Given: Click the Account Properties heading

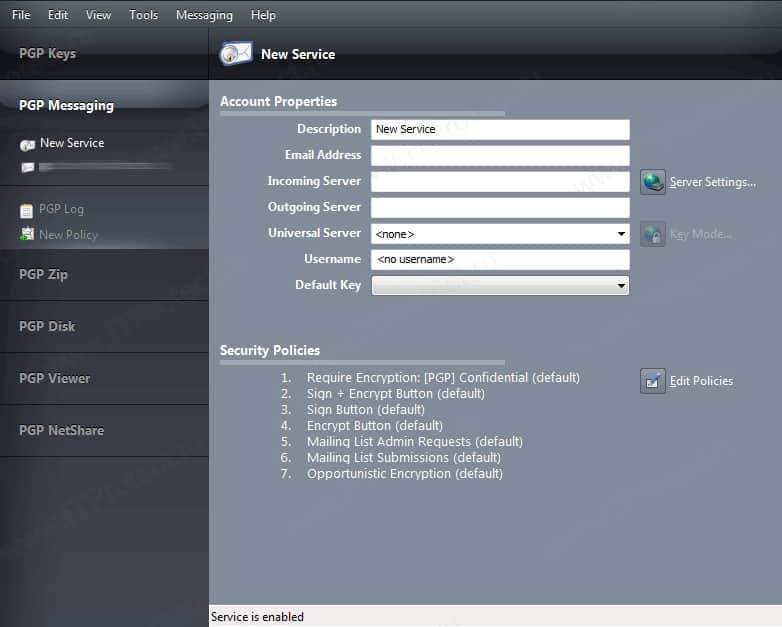Looking at the screenshot, I should click(278, 101).
